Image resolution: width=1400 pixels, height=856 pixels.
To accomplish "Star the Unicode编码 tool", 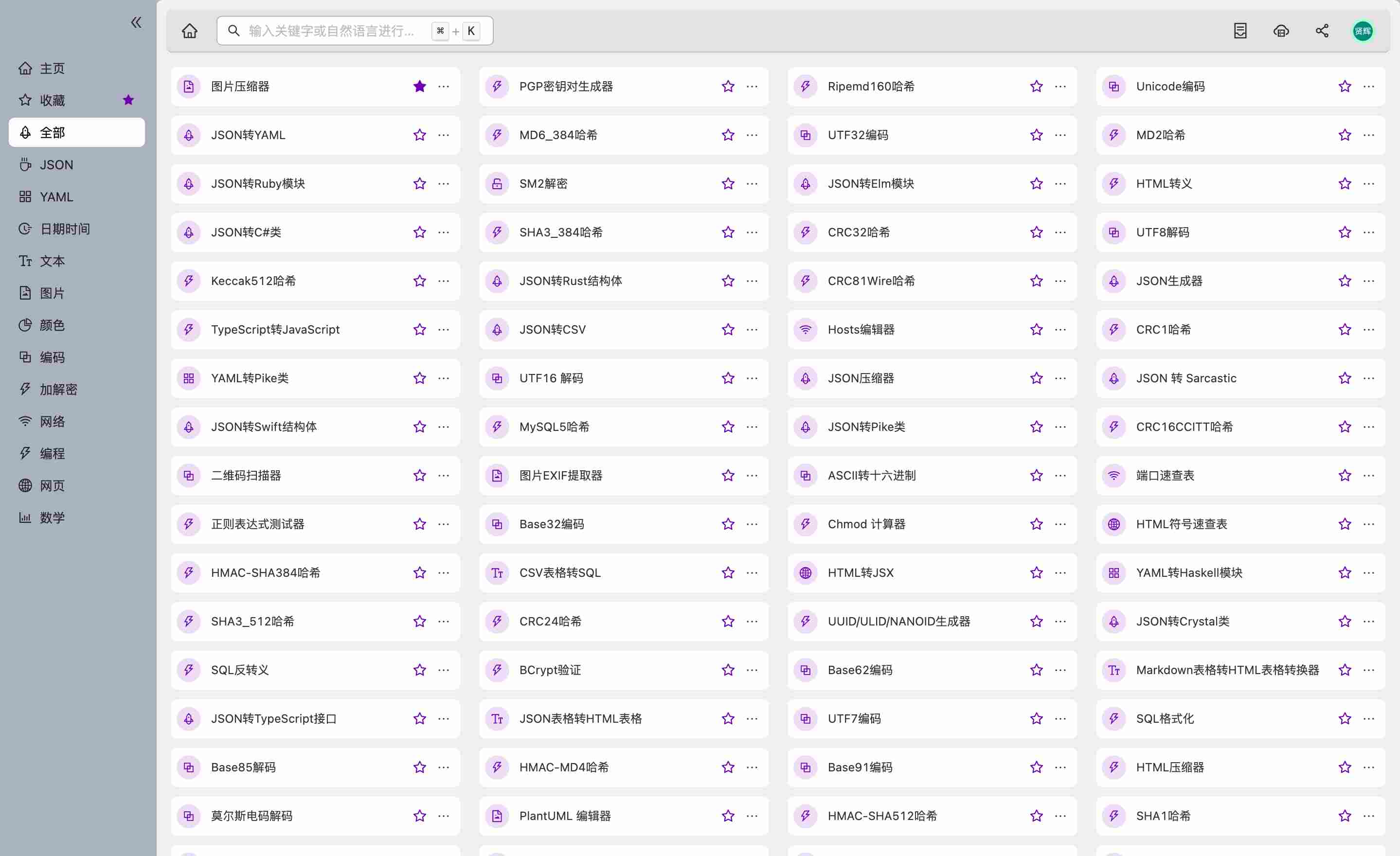I will [1345, 87].
